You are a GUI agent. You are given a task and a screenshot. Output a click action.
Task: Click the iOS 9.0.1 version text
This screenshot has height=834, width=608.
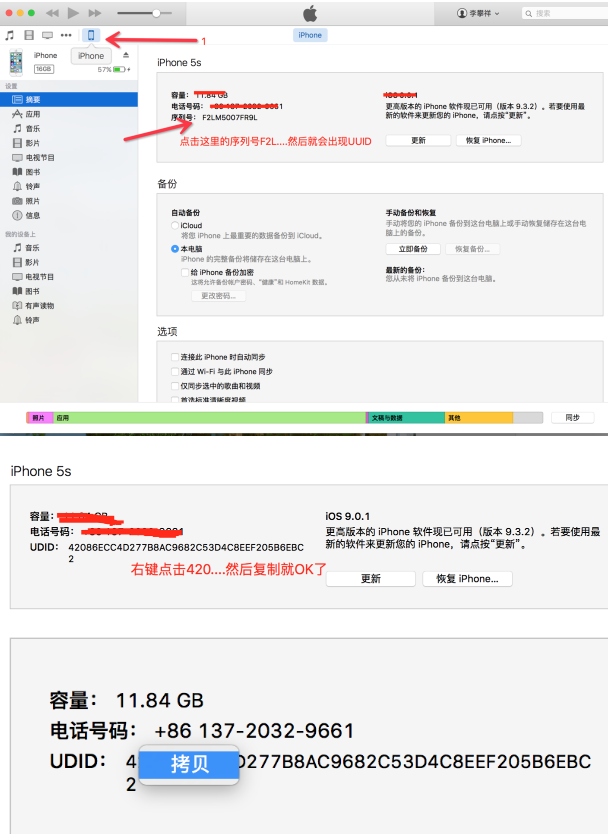pos(347,516)
